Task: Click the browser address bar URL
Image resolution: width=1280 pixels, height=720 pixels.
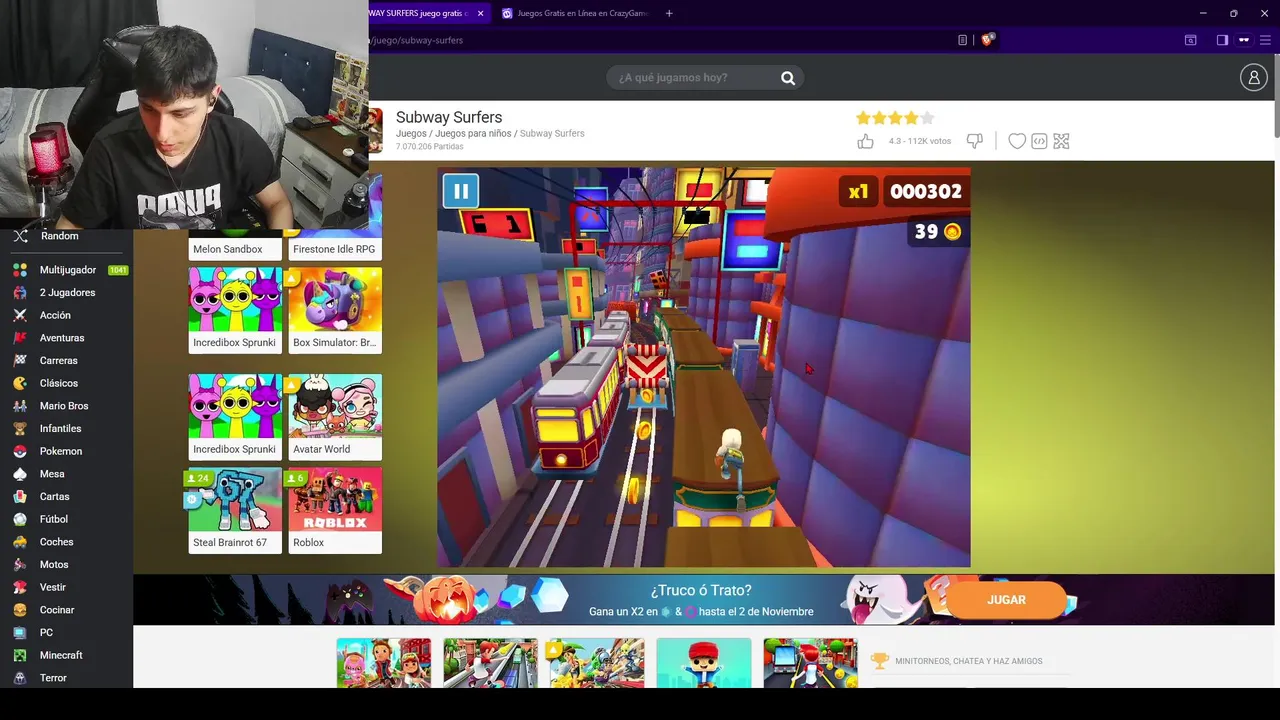Action: coord(418,40)
